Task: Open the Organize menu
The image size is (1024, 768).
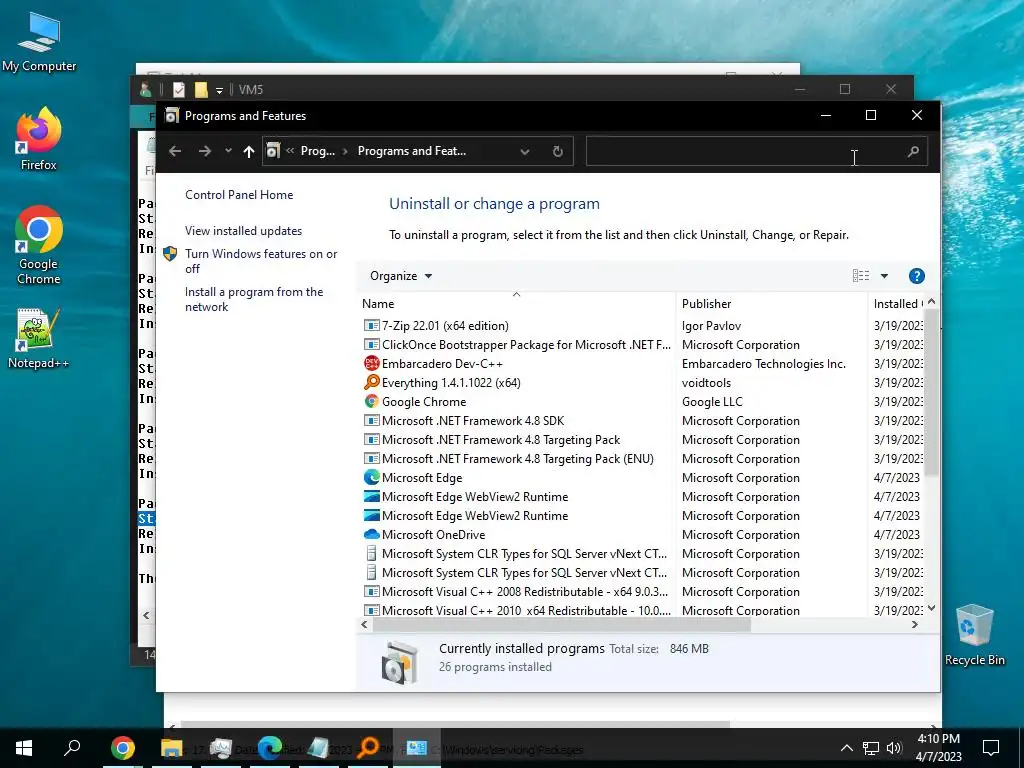Action: (x=401, y=276)
